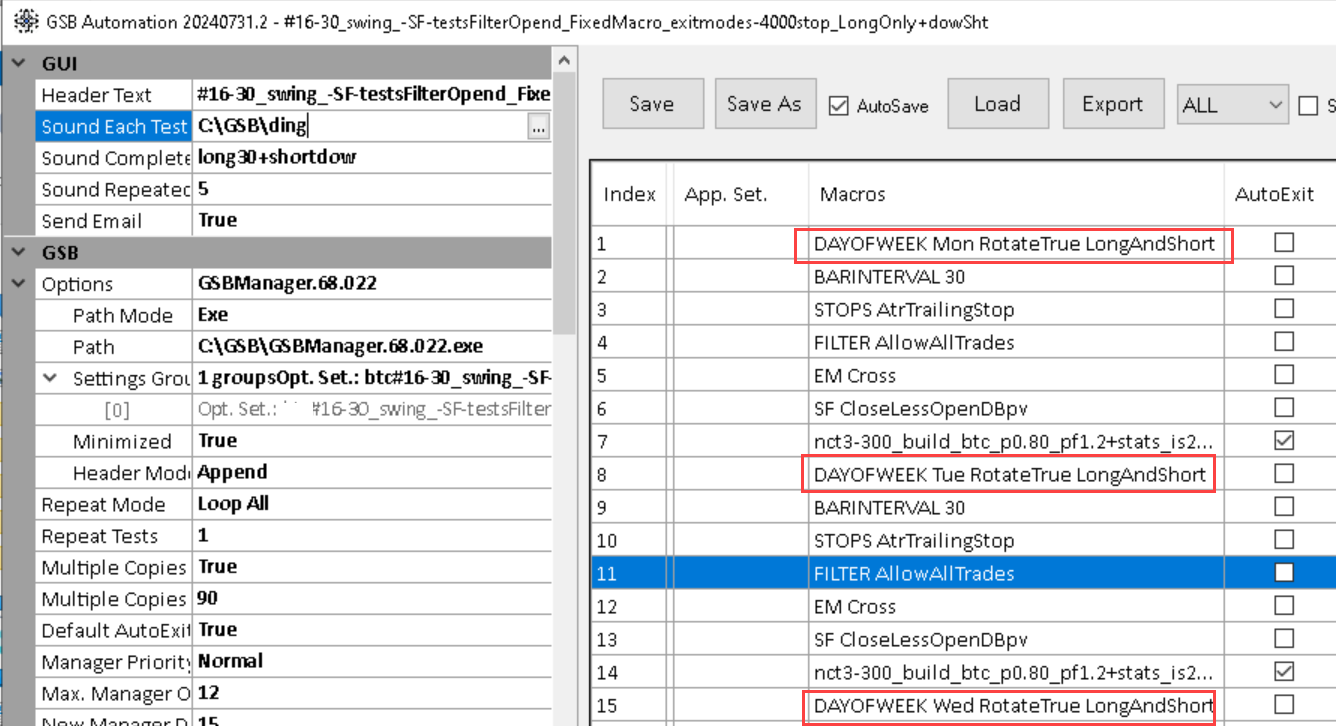The height and width of the screenshot is (726, 1336).
Task: Click the Save button
Action: [x=651, y=104]
